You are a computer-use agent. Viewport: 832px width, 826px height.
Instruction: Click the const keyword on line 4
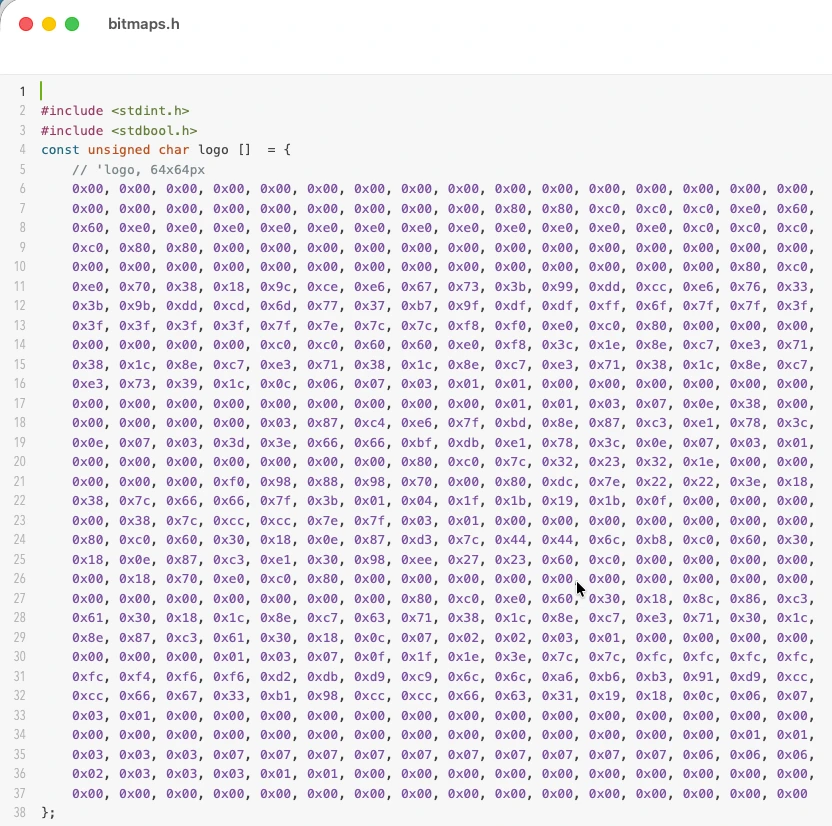click(60, 150)
